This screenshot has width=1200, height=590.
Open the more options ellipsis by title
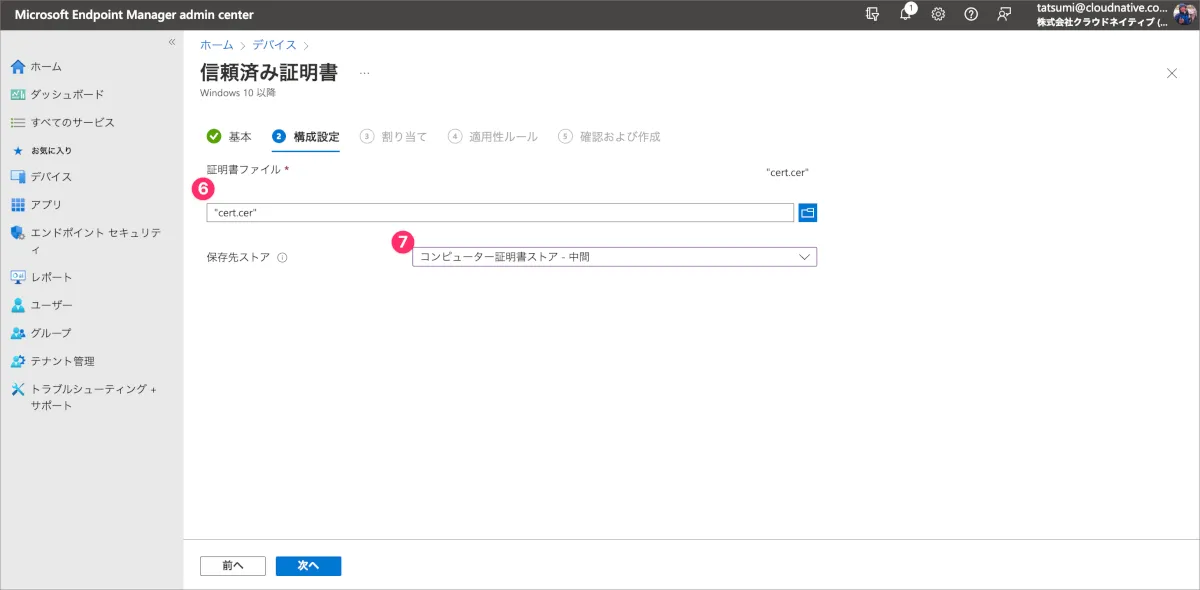(x=364, y=72)
